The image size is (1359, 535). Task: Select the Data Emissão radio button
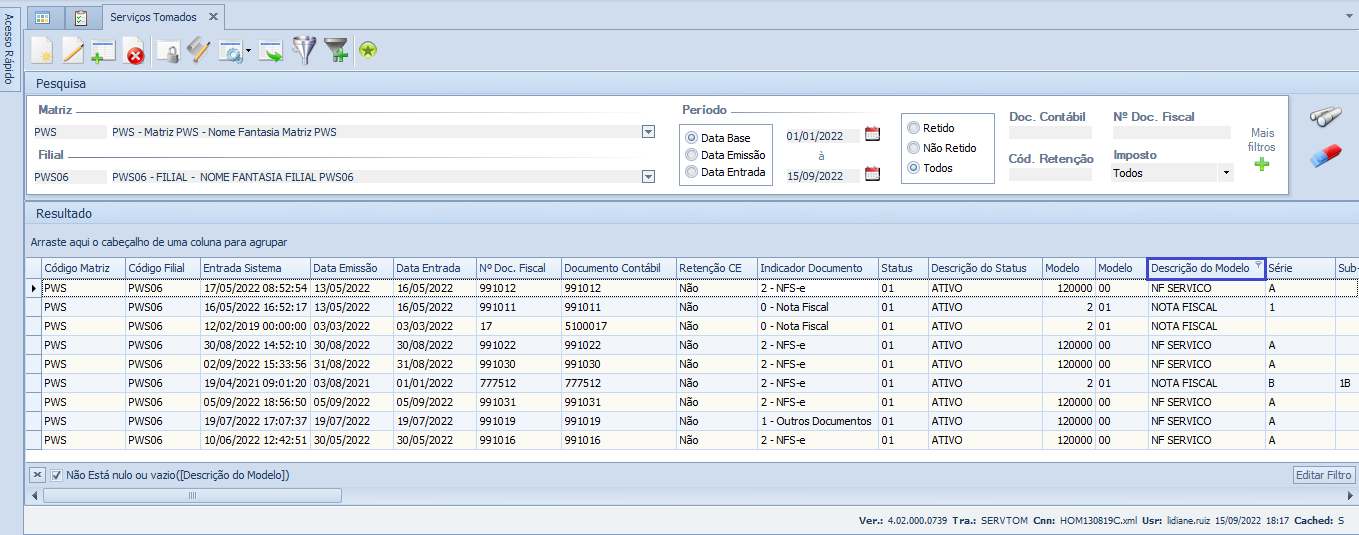[x=691, y=155]
